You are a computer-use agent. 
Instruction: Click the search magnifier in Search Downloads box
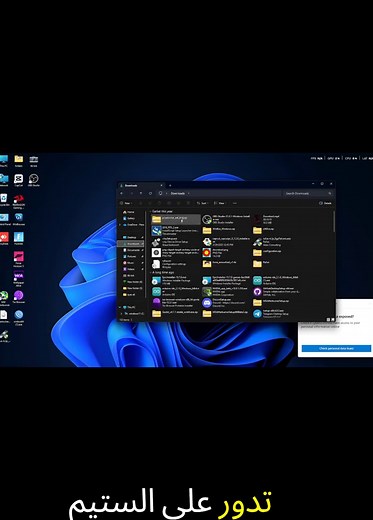point(330,193)
